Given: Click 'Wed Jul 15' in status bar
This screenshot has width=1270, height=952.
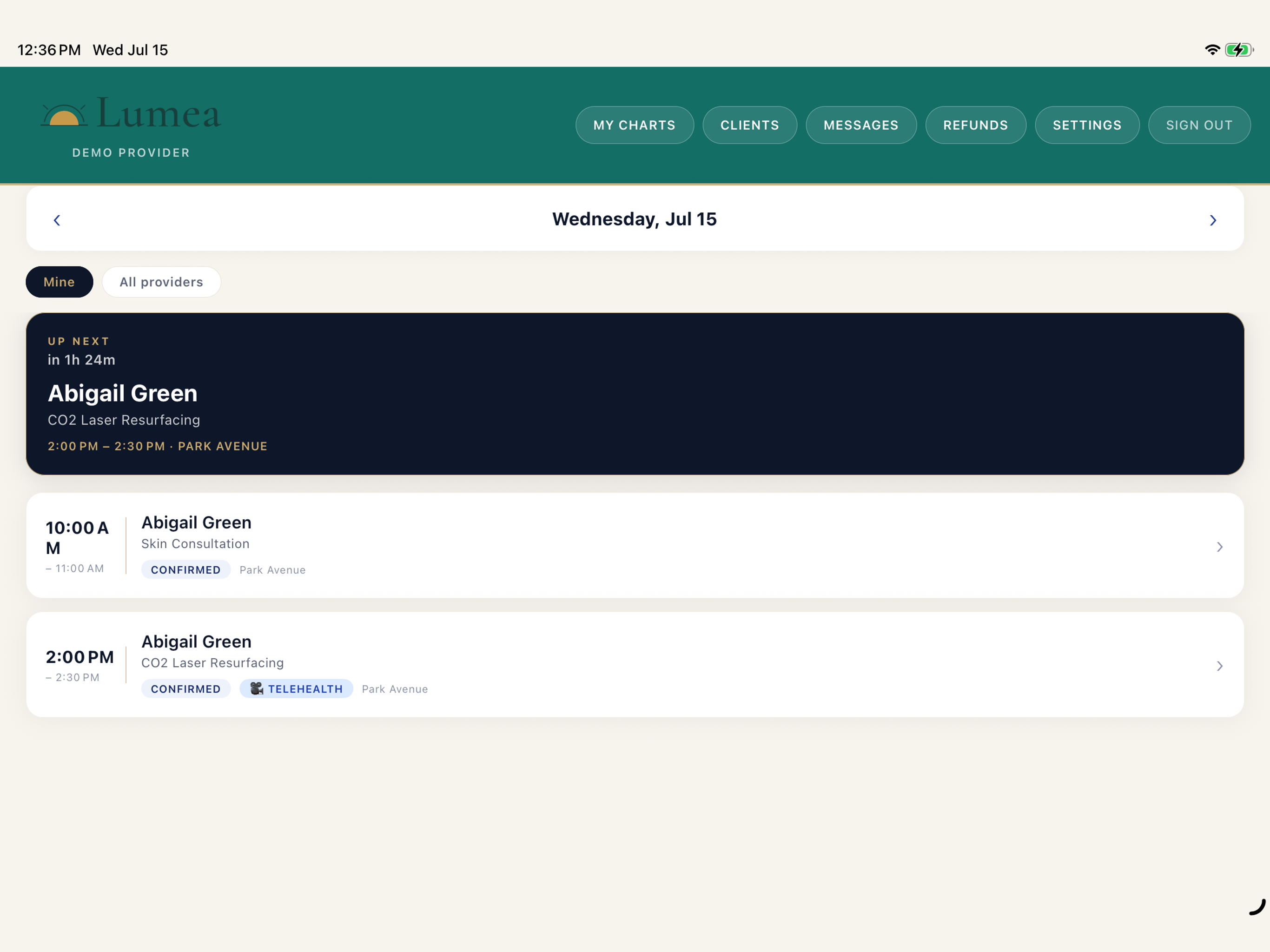Looking at the screenshot, I should pyautogui.click(x=130, y=50).
